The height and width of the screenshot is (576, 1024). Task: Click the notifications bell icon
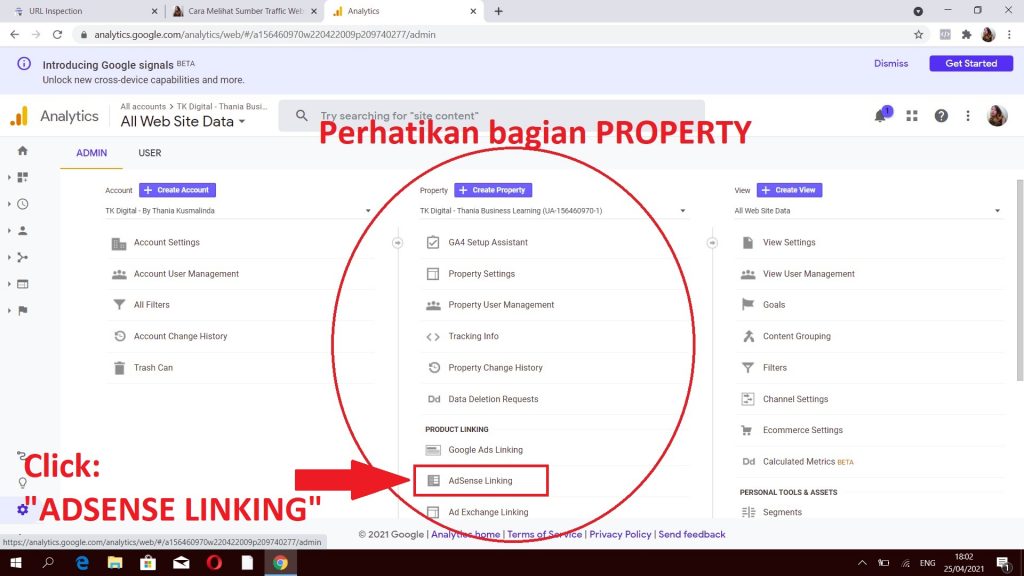[881, 116]
